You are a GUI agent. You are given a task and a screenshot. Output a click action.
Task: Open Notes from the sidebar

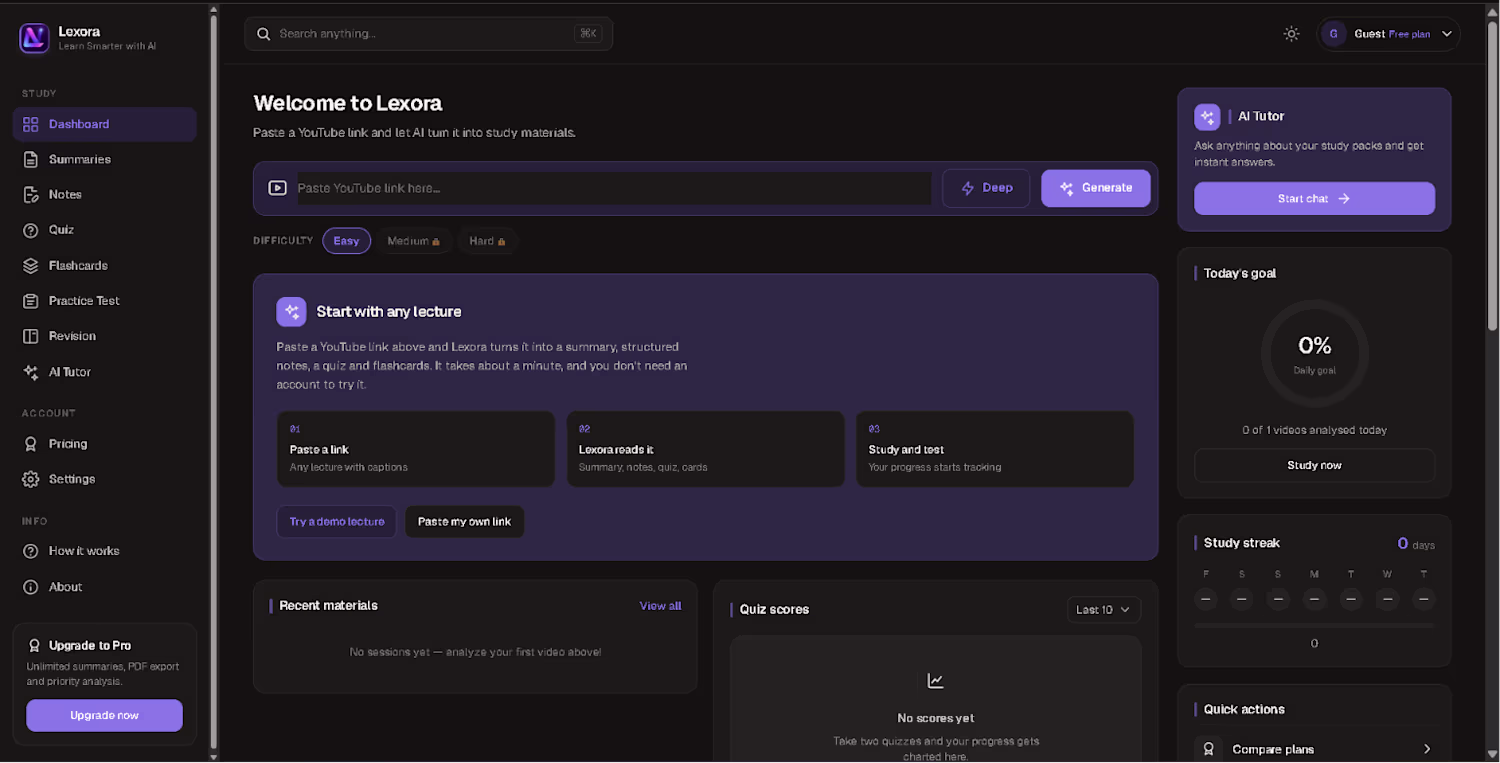(x=105, y=194)
